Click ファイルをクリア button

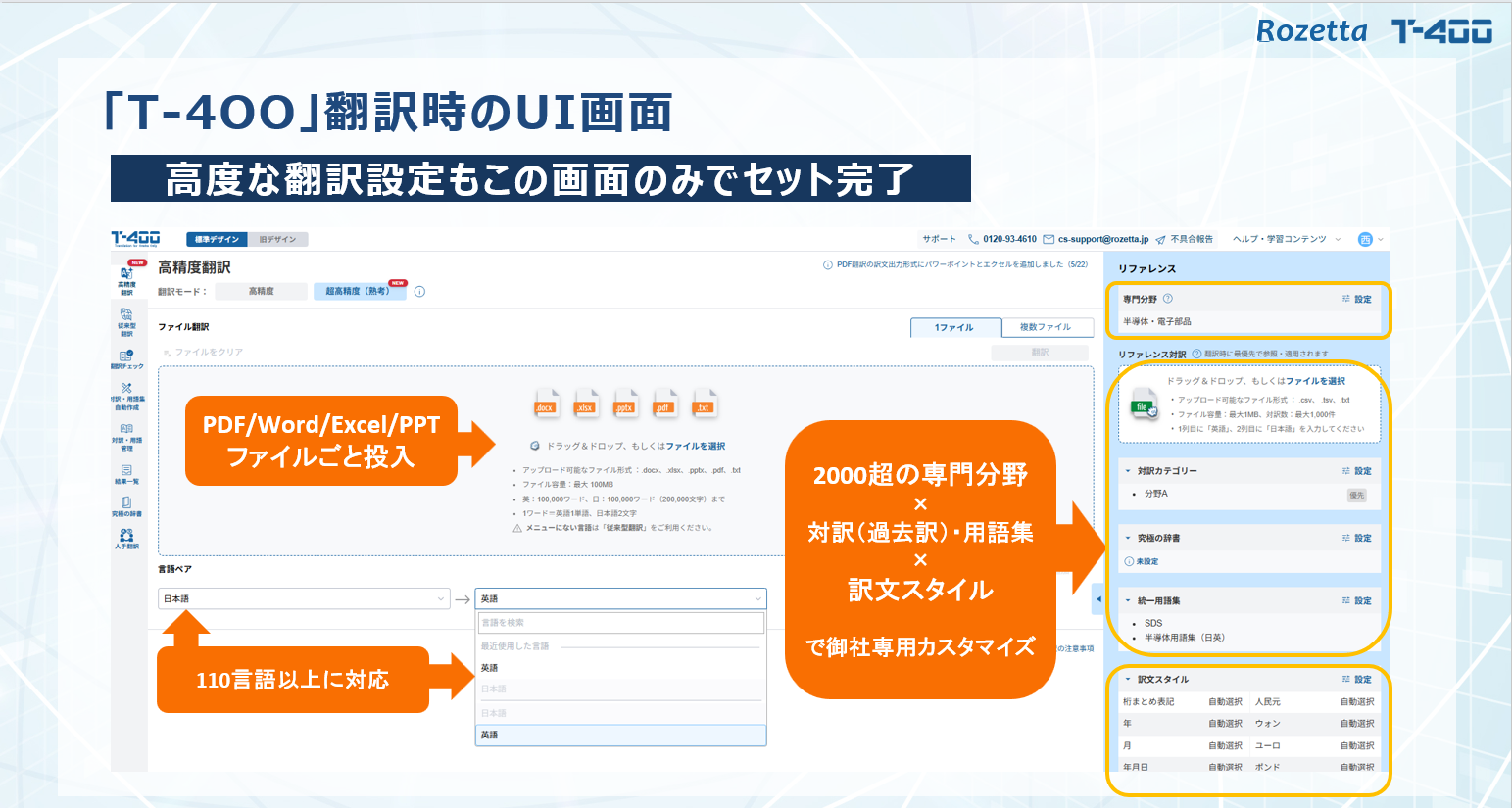201,352
